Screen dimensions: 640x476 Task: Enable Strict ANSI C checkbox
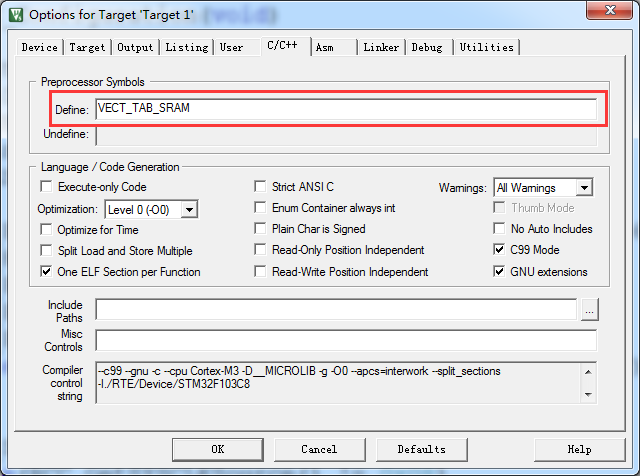(260, 187)
